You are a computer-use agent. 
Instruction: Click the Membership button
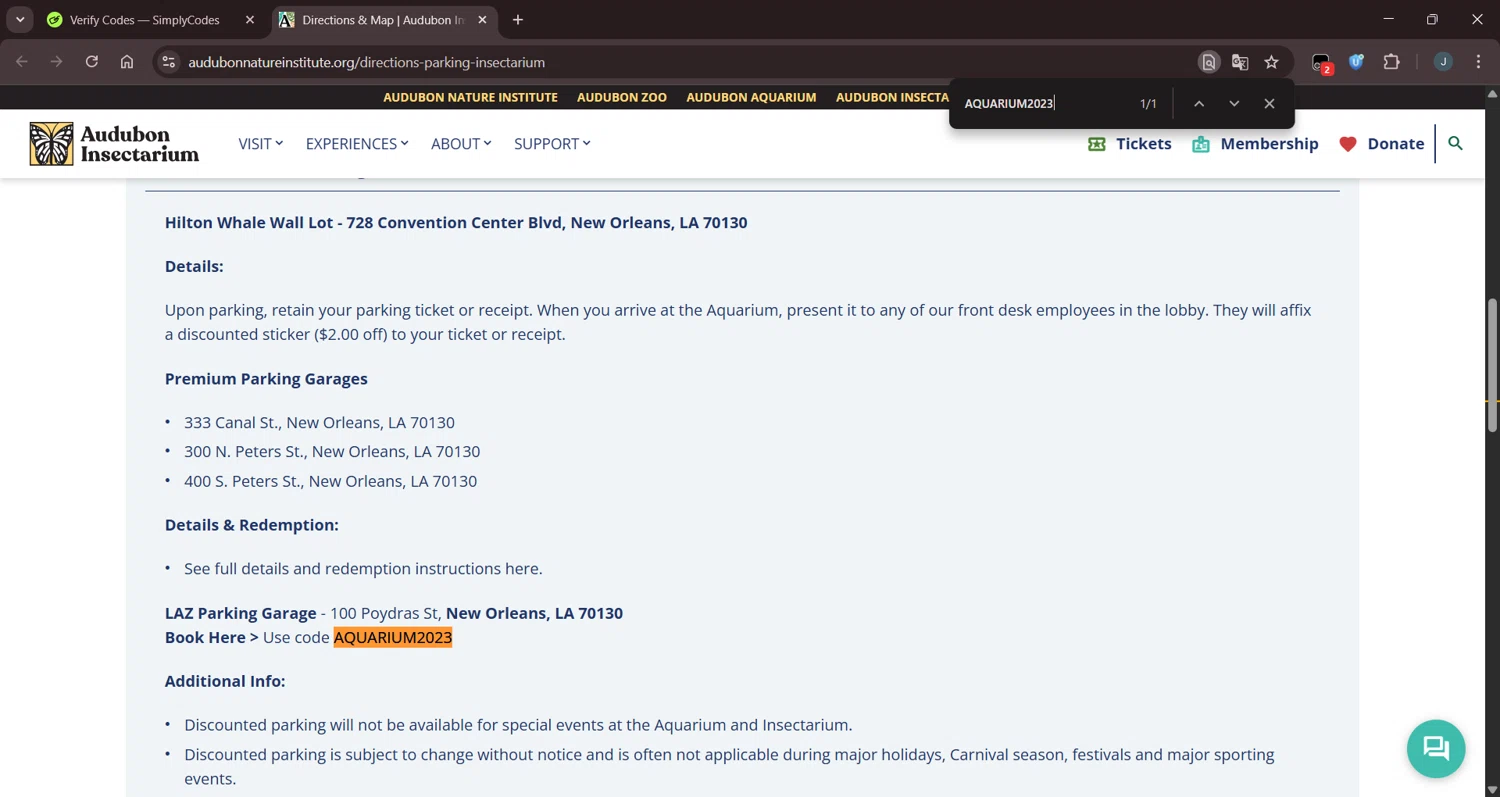tap(1255, 144)
